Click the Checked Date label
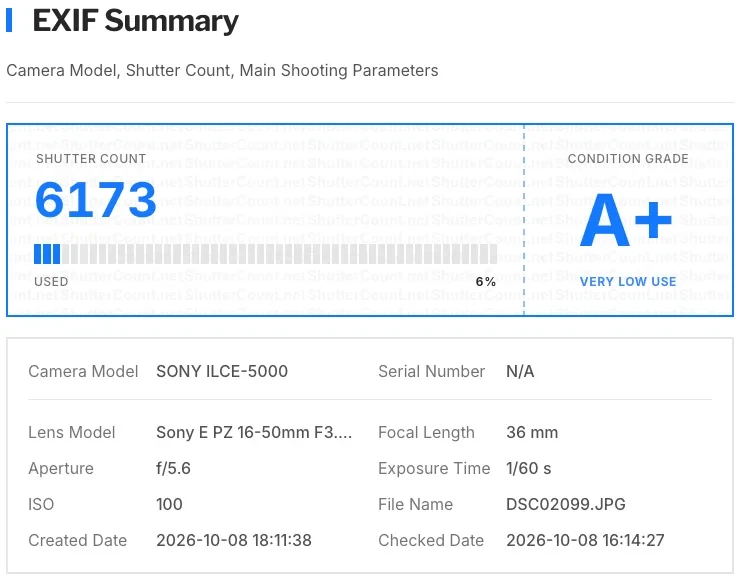This screenshot has height=579, width=741. click(x=431, y=540)
